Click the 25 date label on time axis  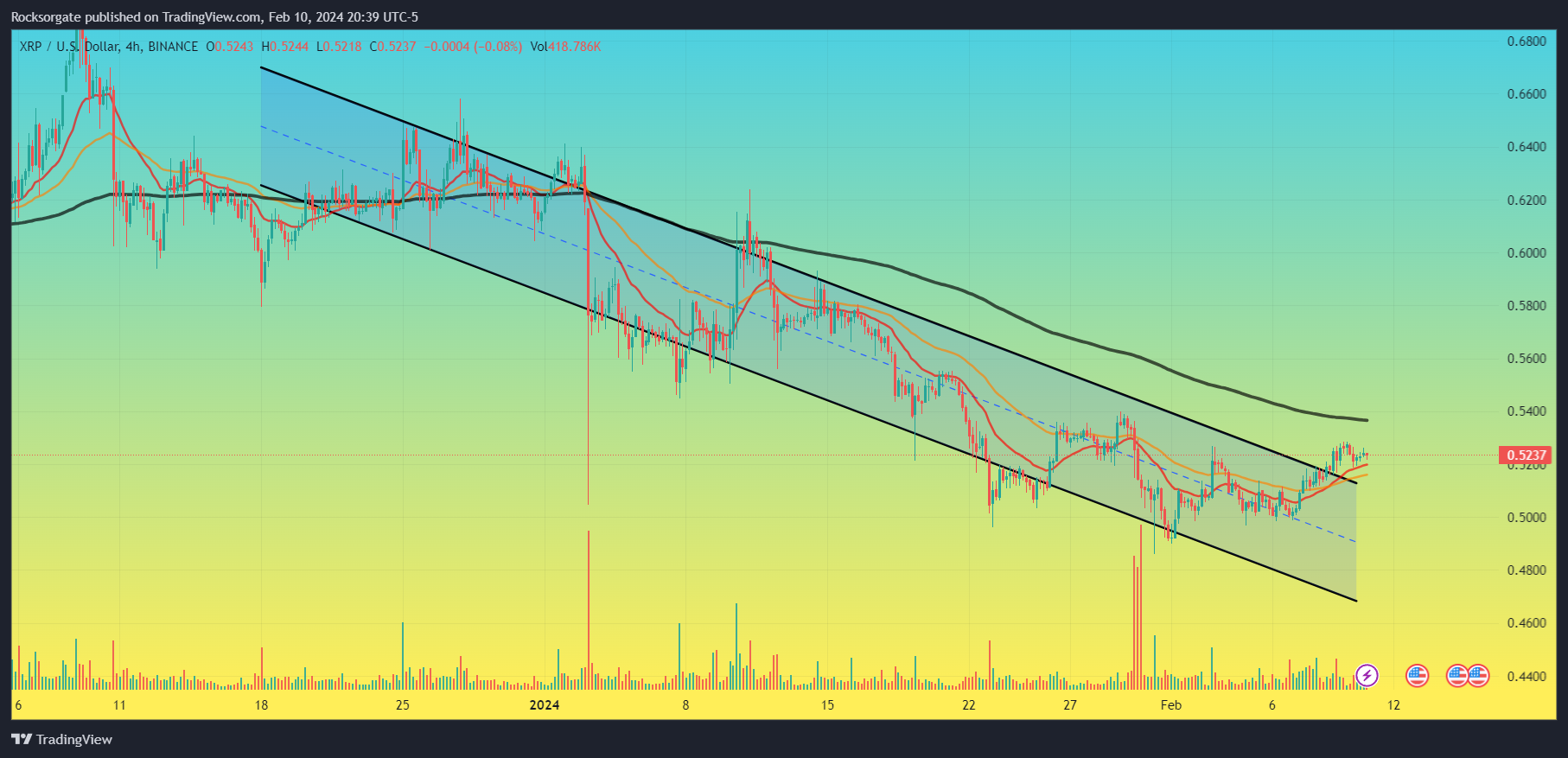click(x=403, y=705)
